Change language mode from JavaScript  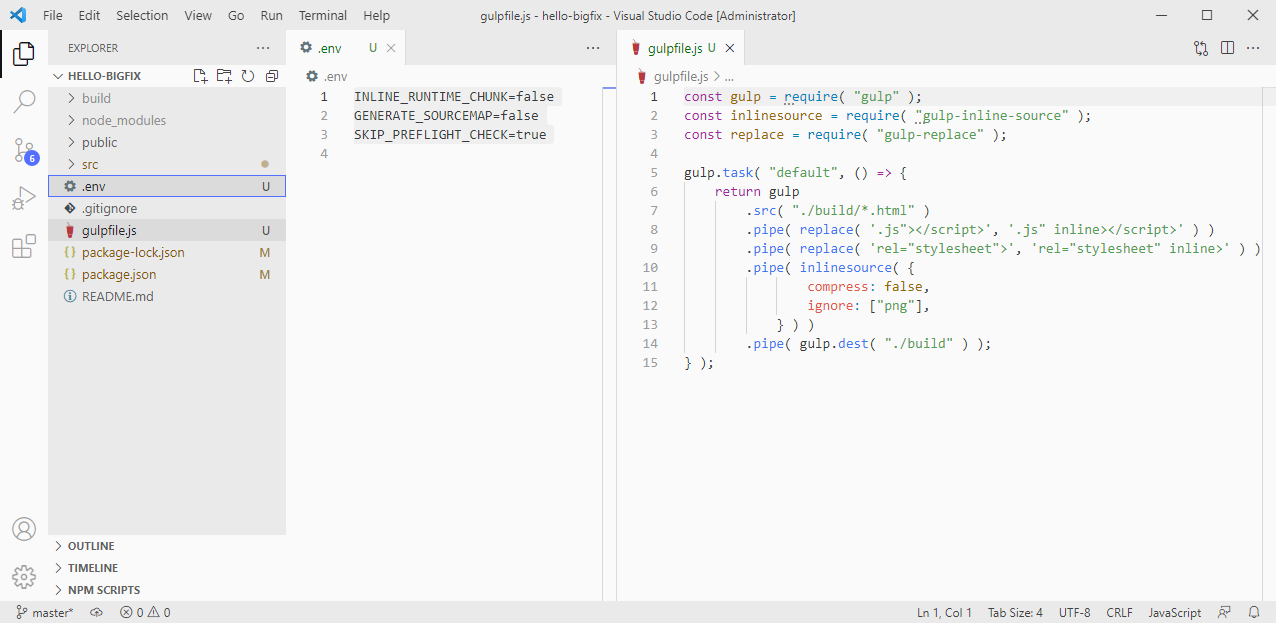1174,612
